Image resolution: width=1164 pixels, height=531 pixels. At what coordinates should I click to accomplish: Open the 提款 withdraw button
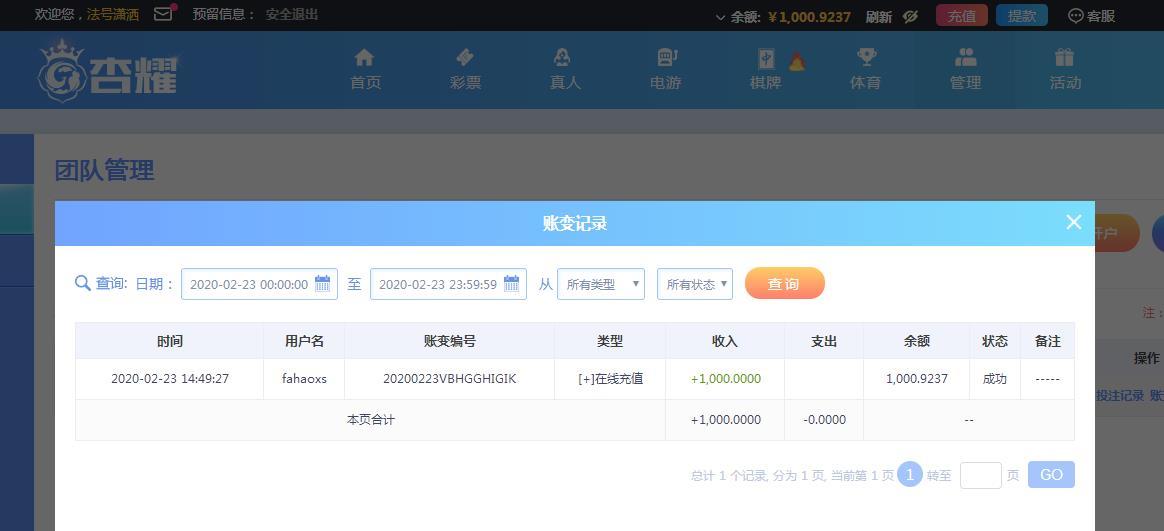coord(1021,16)
